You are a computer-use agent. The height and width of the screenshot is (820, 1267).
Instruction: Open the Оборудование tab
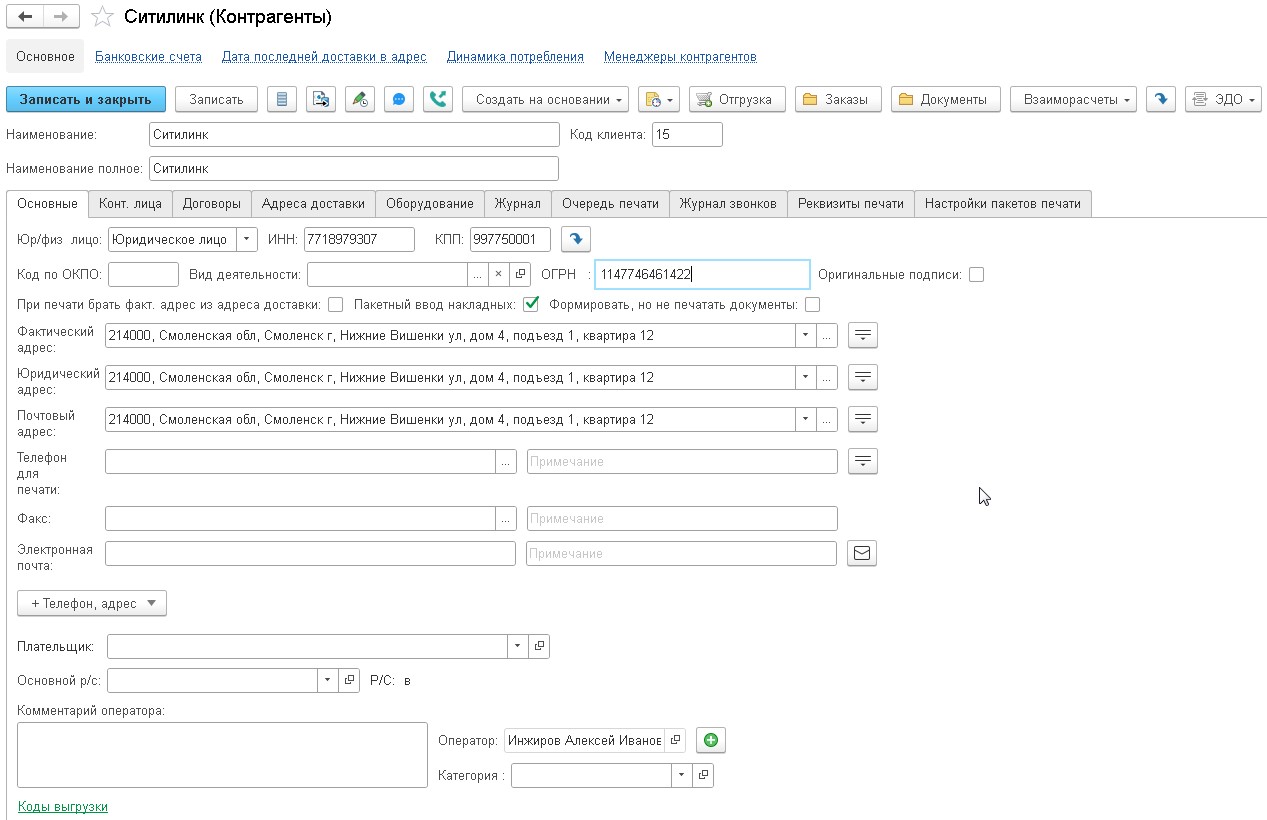(430, 203)
